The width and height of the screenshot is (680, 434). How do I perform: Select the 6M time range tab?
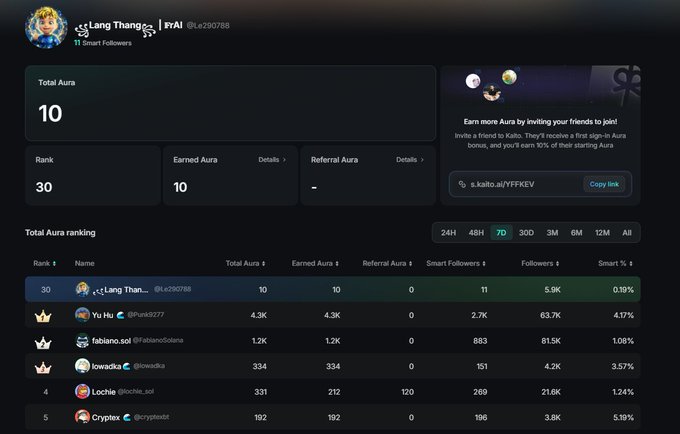coord(576,233)
